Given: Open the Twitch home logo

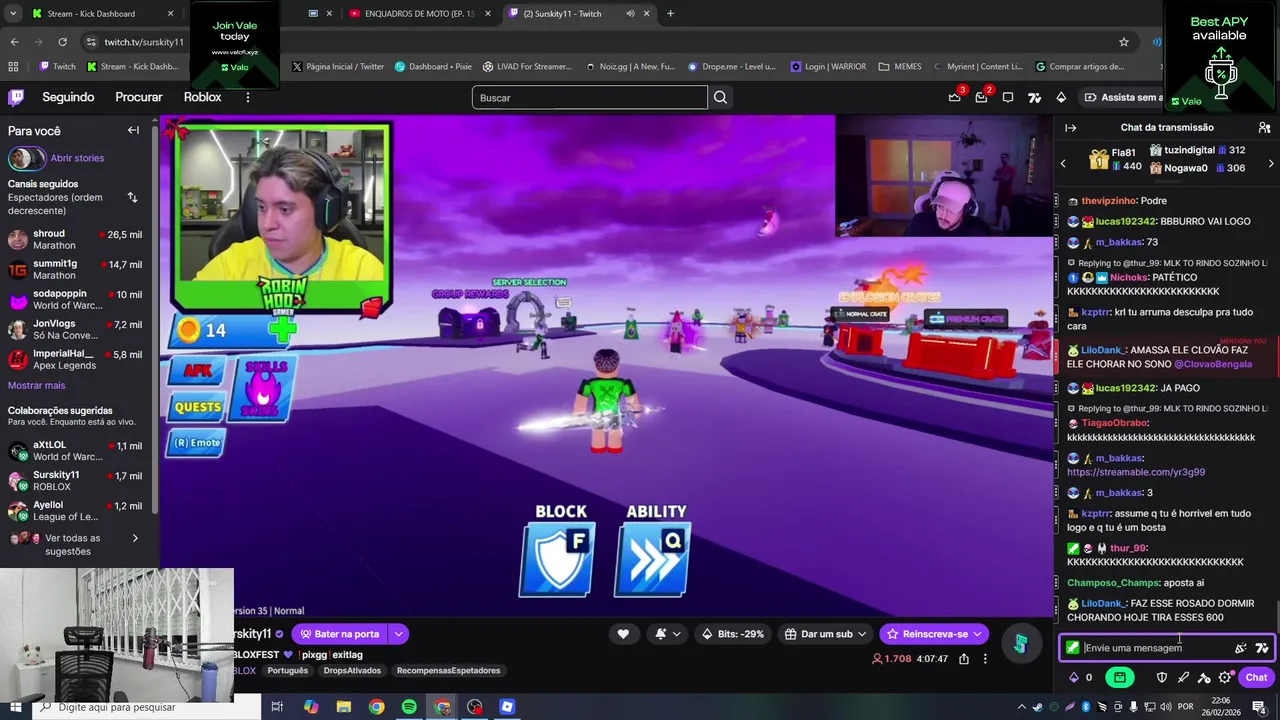Looking at the screenshot, I should click(16, 97).
